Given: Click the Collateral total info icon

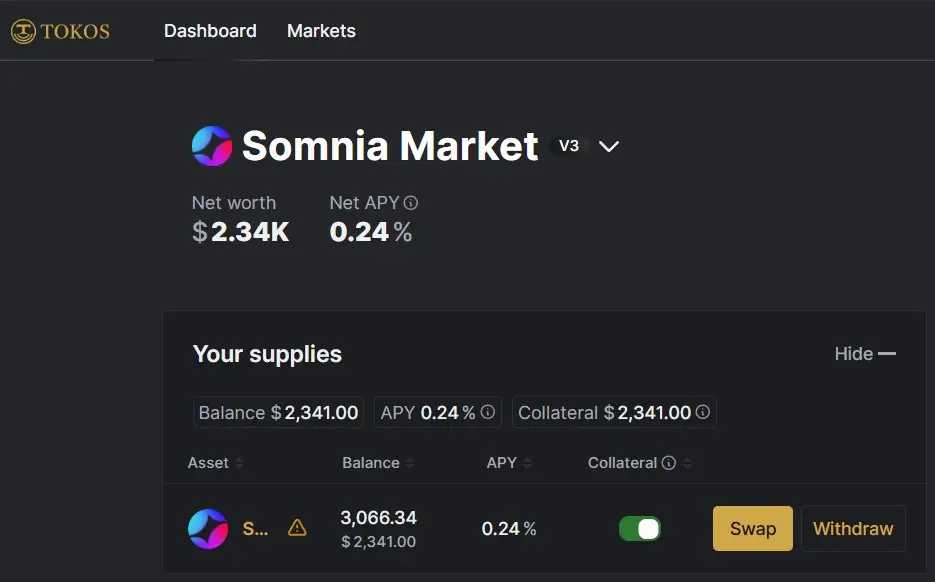Looking at the screenshot, I should [x=703, y=412].
